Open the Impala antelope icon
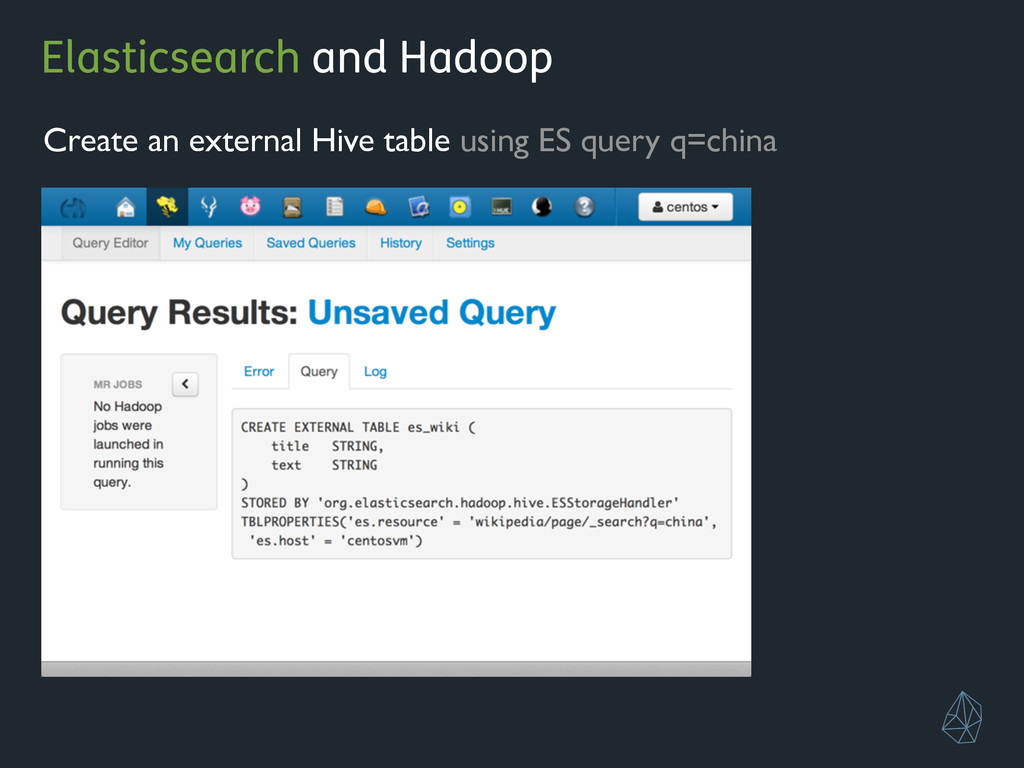 tap(209, 207)
